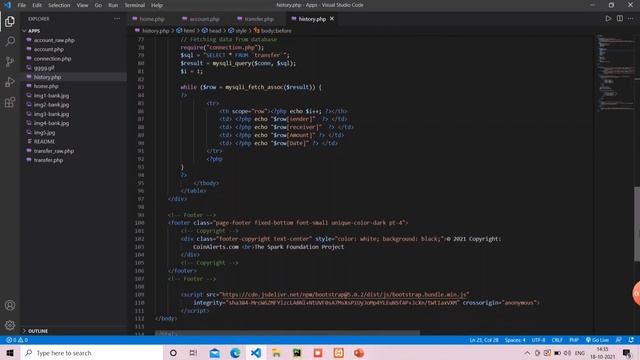Open the Manage settings gear
This screenshot has width=640, height=360.
pyautogui.click(x=10, y=325)
